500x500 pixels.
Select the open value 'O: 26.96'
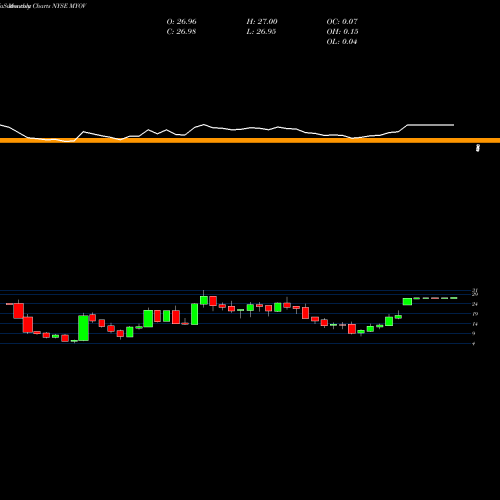[181, 21]
